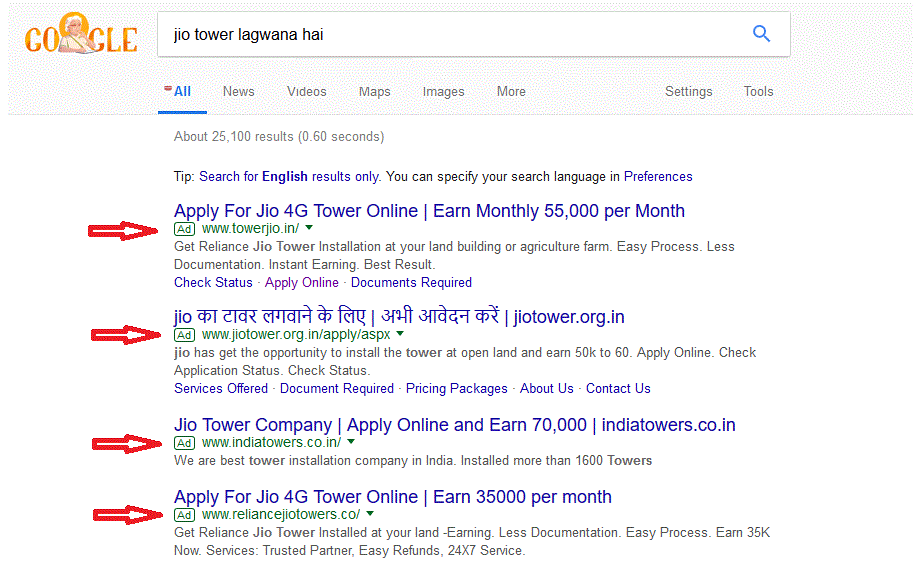Screen dimensions: 914x576
Task: Open the Google doodle logo
Action: [x=81, y=34]
